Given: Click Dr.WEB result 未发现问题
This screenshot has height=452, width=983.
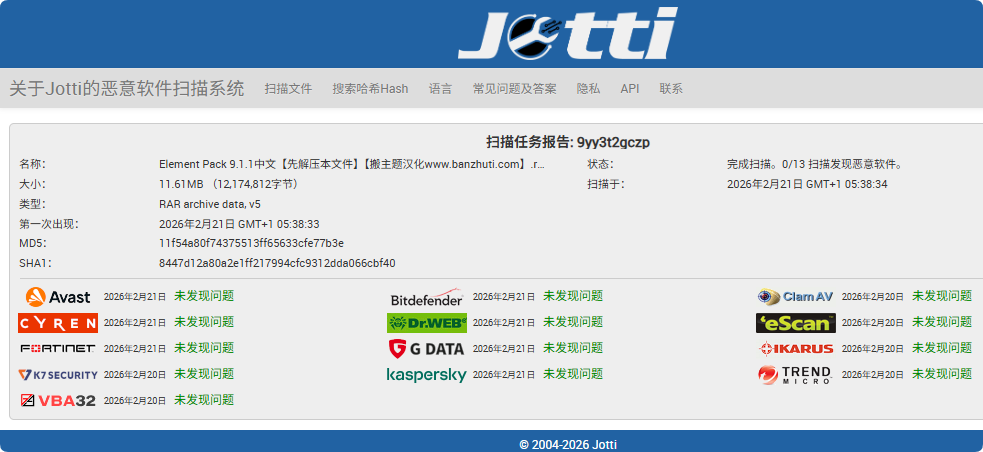Looking at the screenshot, I should 573,322.
